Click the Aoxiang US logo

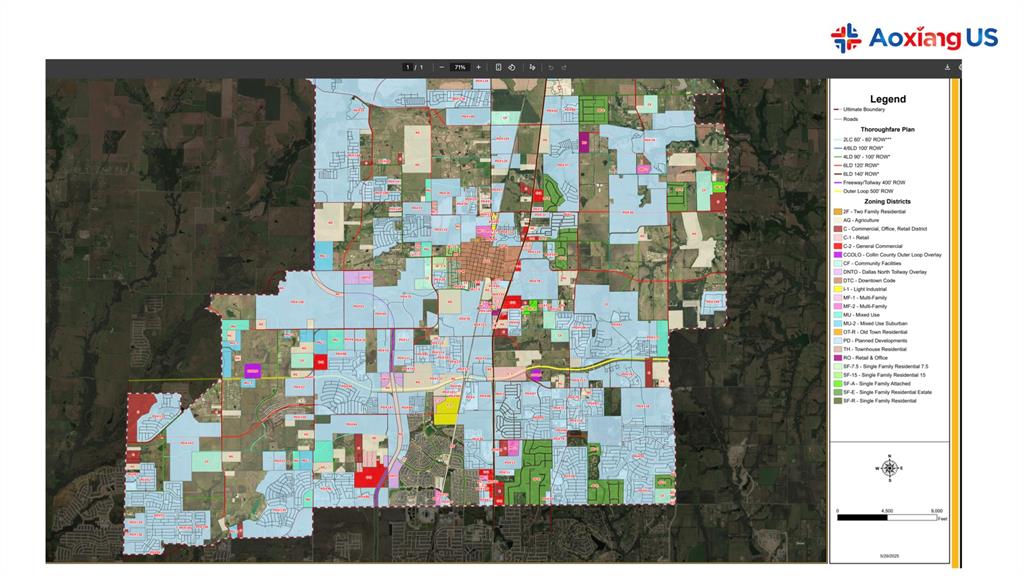[914, 38]
